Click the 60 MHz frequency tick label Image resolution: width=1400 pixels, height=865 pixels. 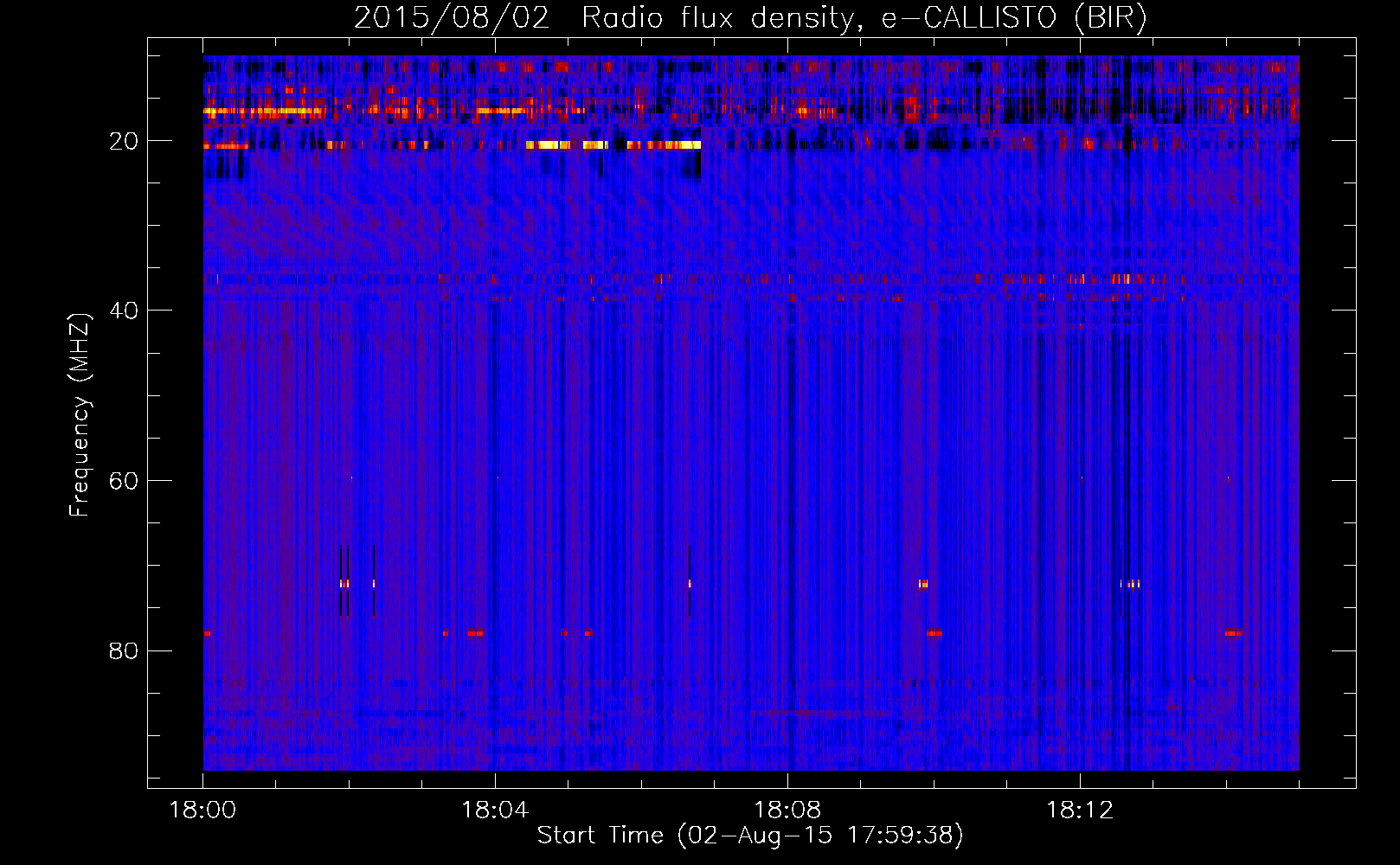click(124, 481)
